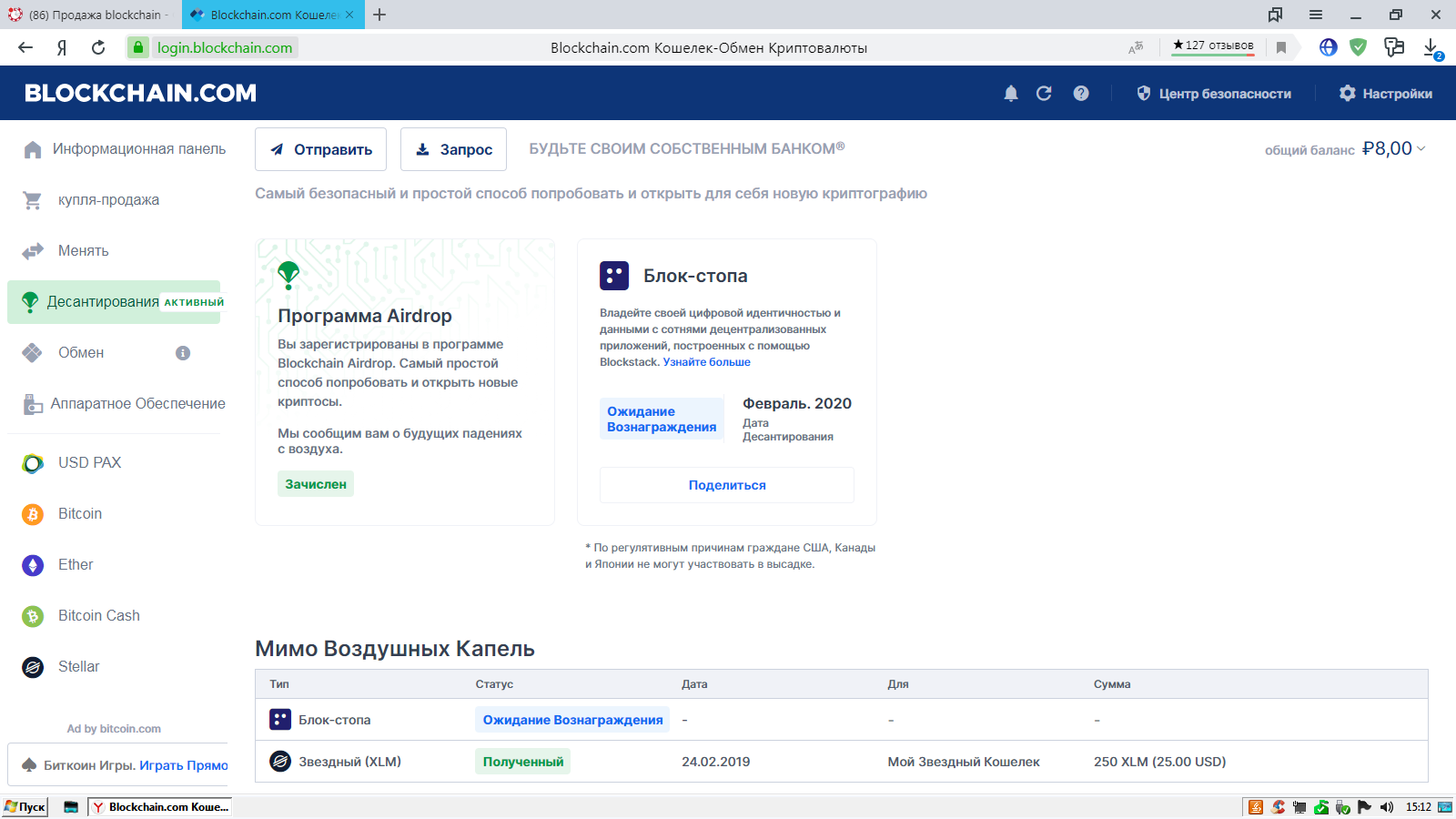
Task: Click the feedback chat icon in toolbar
Action: tap(1393, 47)
